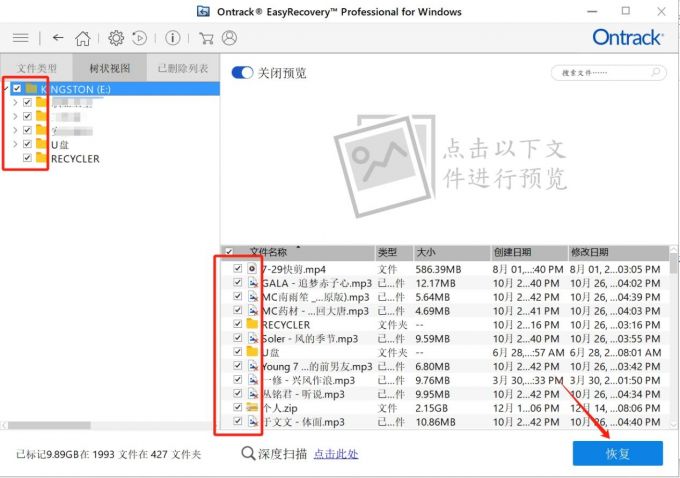Click the 点击此处 deep scan link
680x478 pixels.
click(336, 454)
